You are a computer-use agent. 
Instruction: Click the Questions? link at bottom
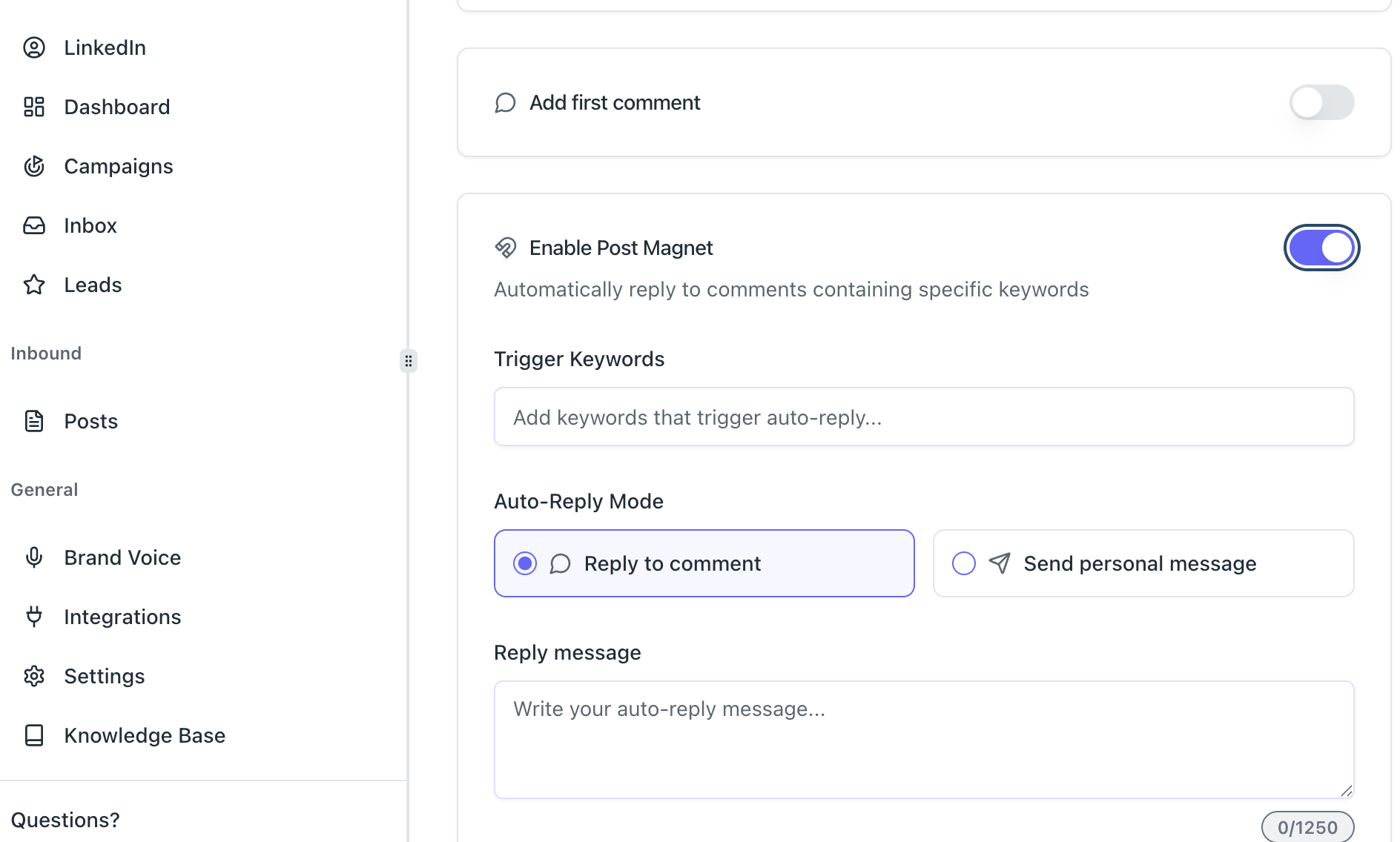point(65,820)
